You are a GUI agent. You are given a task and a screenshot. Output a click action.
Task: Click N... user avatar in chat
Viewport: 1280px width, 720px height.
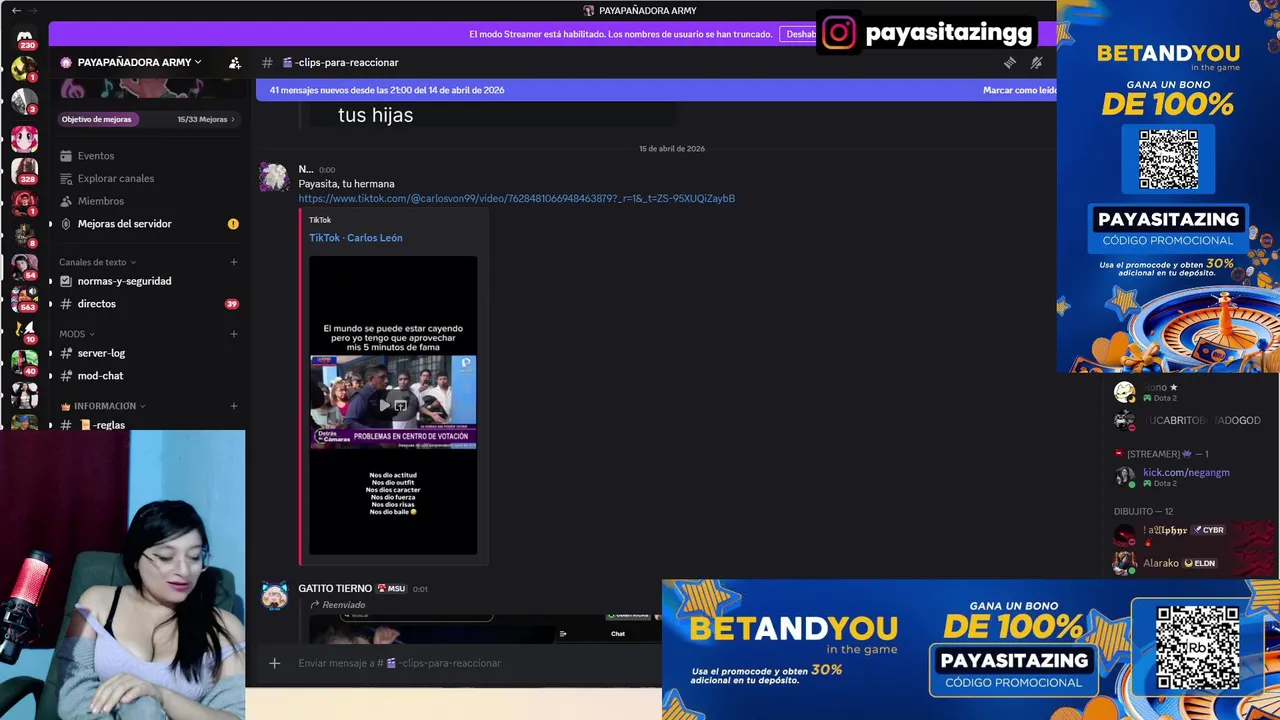point(274,177)
